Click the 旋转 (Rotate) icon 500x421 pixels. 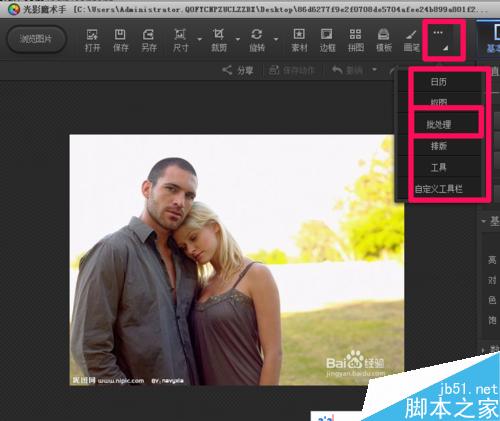click(x=257, y=40)
